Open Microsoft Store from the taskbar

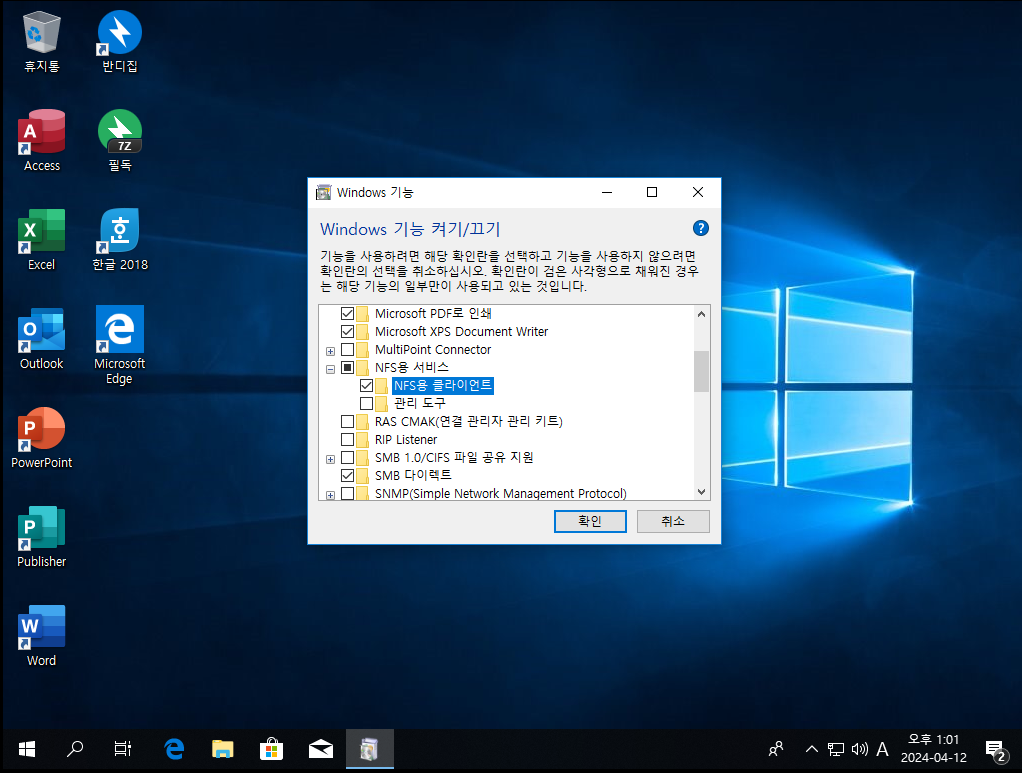272,750
